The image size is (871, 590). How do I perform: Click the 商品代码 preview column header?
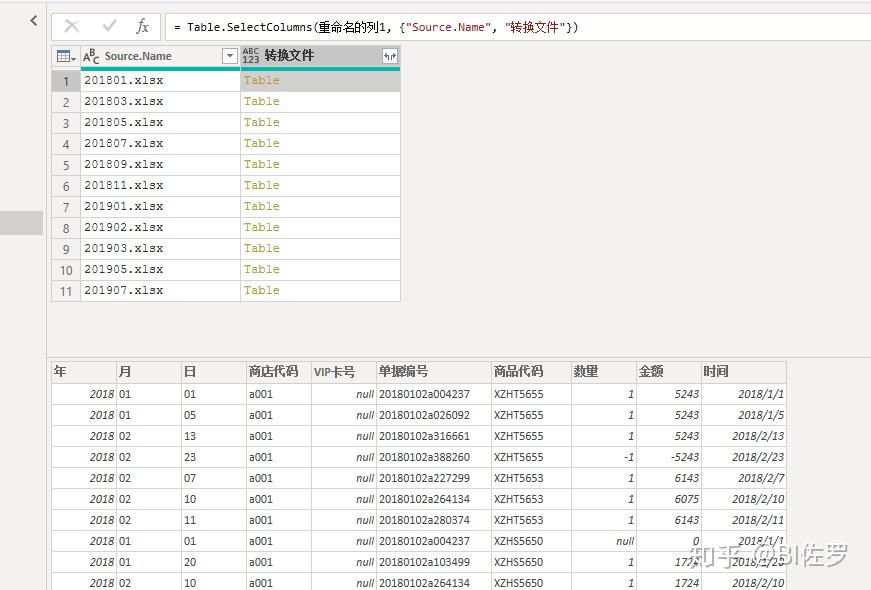pyautogui.click(x=518, y=372)
